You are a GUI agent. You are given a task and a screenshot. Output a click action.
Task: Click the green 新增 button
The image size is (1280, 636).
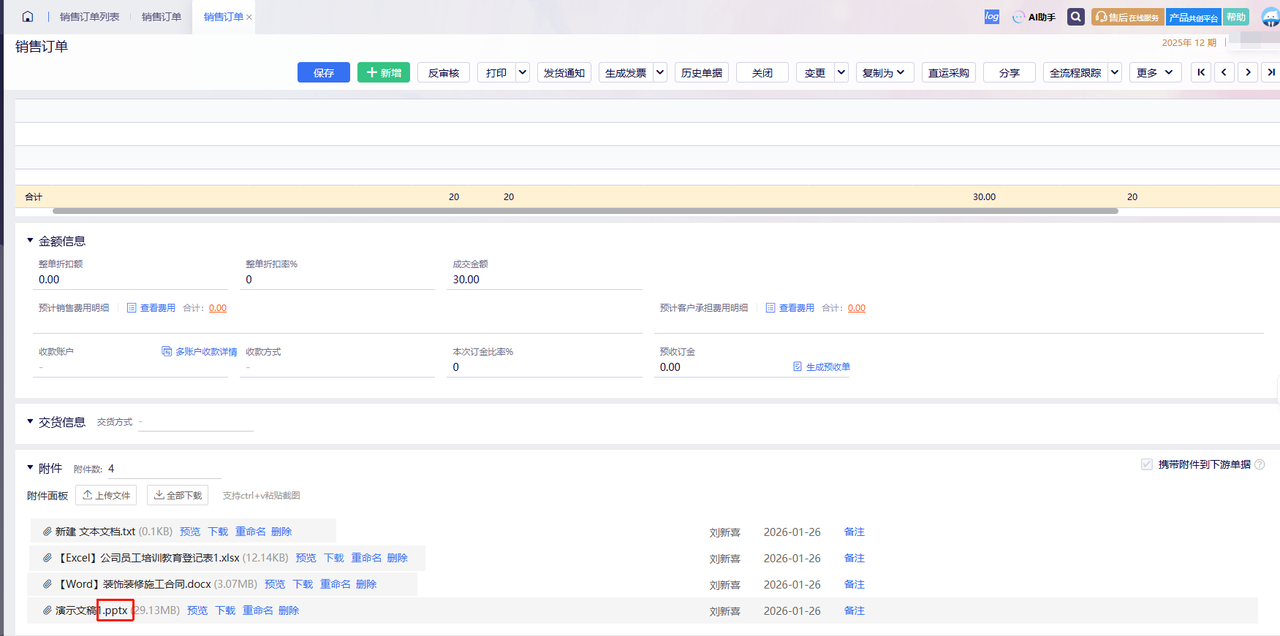[384, 72]
